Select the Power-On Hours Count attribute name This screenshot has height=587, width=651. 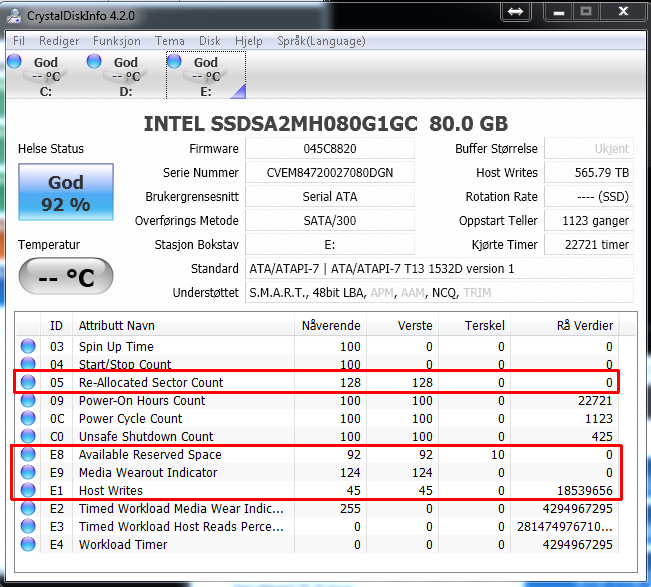(142, 401)
